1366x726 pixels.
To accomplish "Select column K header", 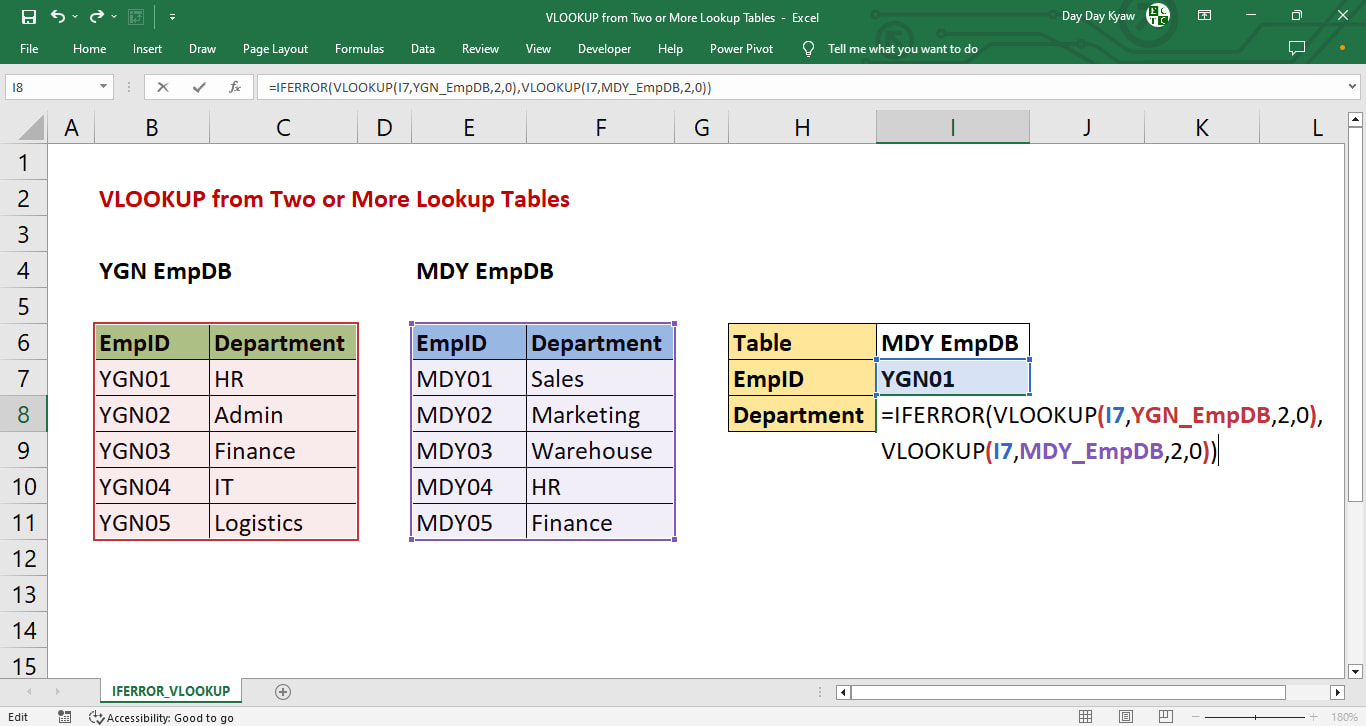I will (x=1202, y=127).
